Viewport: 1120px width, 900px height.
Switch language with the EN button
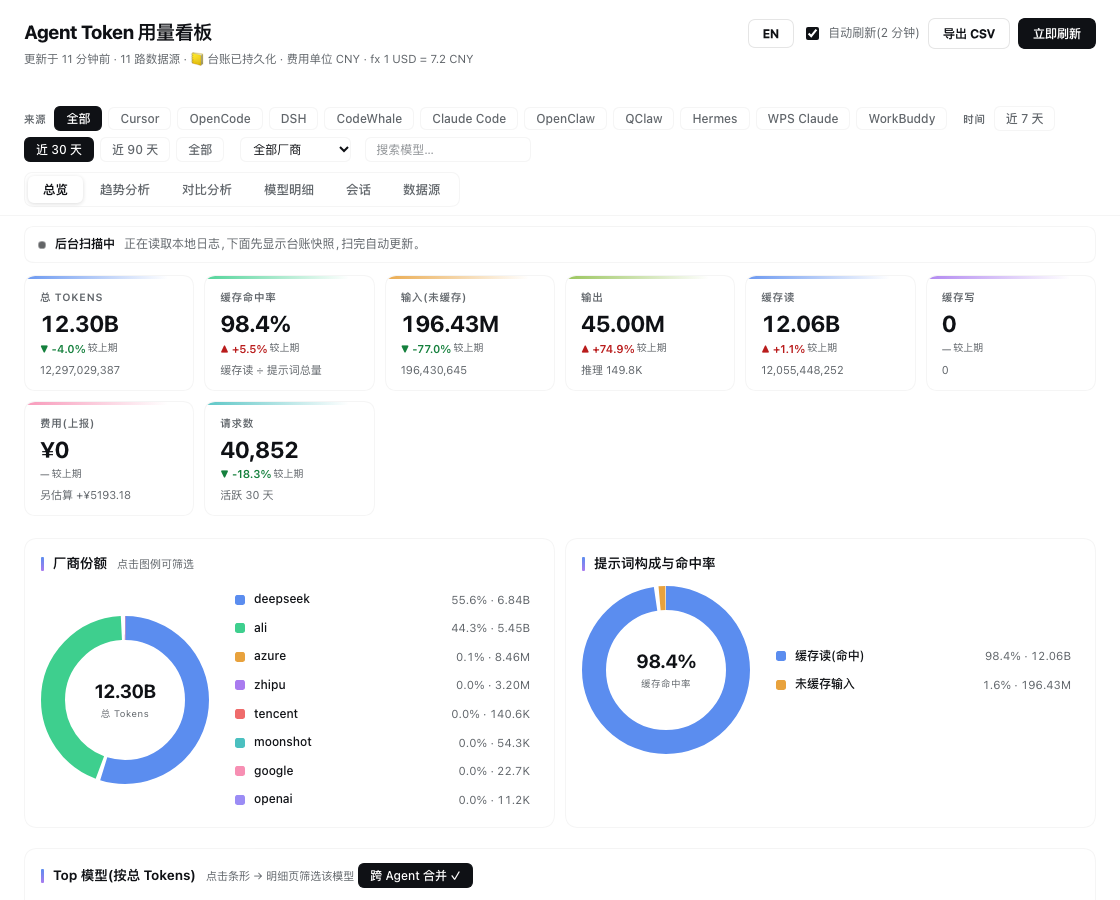click(x=771, y=34)
